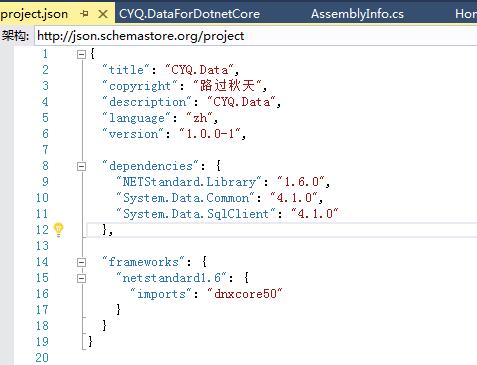The height and width of the screenshot is (365, 477).
Task: Click the "CYQ.Data" value on line 4
Action: click(x=241, y=102)
